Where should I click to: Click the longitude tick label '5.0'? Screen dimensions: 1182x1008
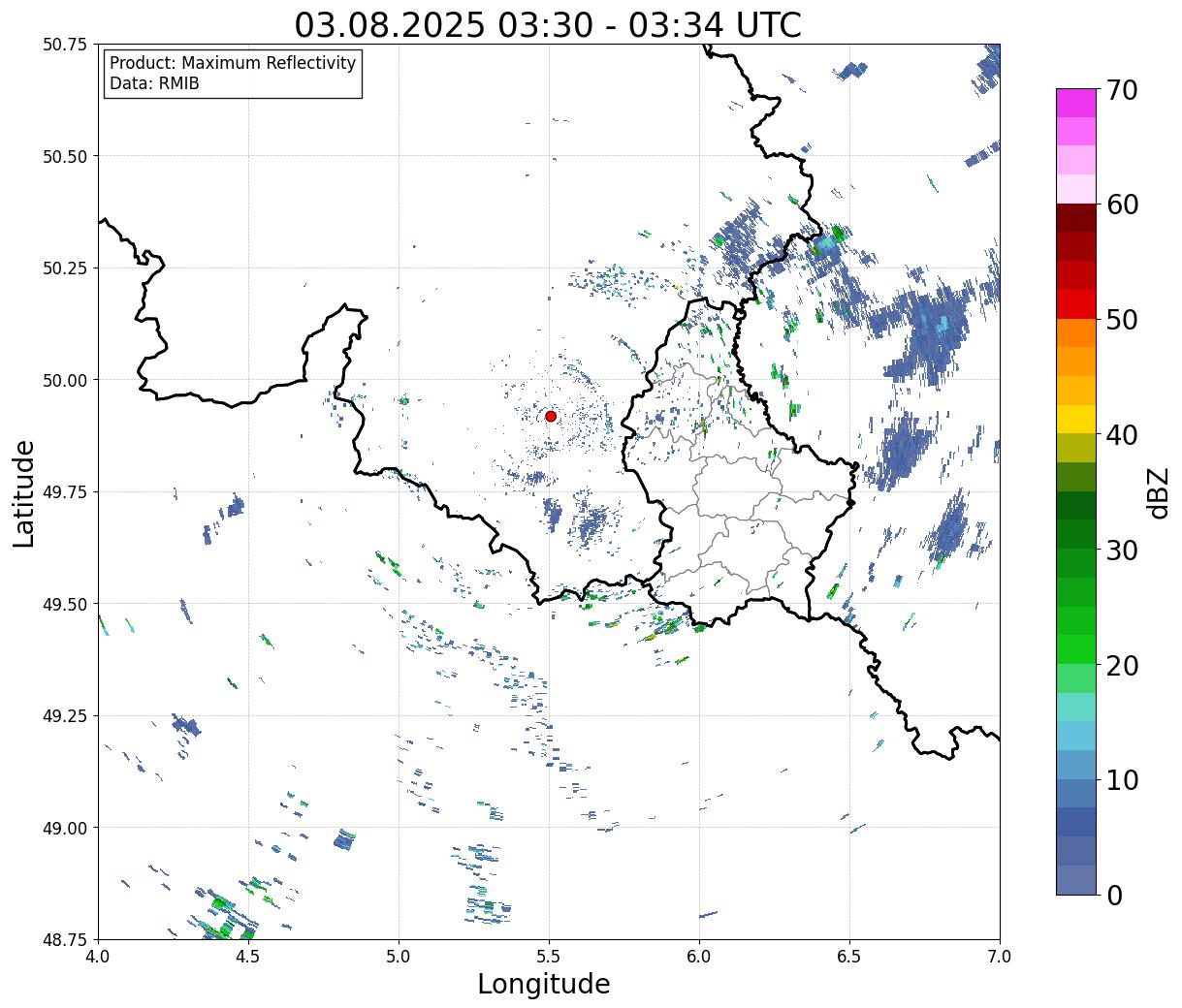[399, 957]
